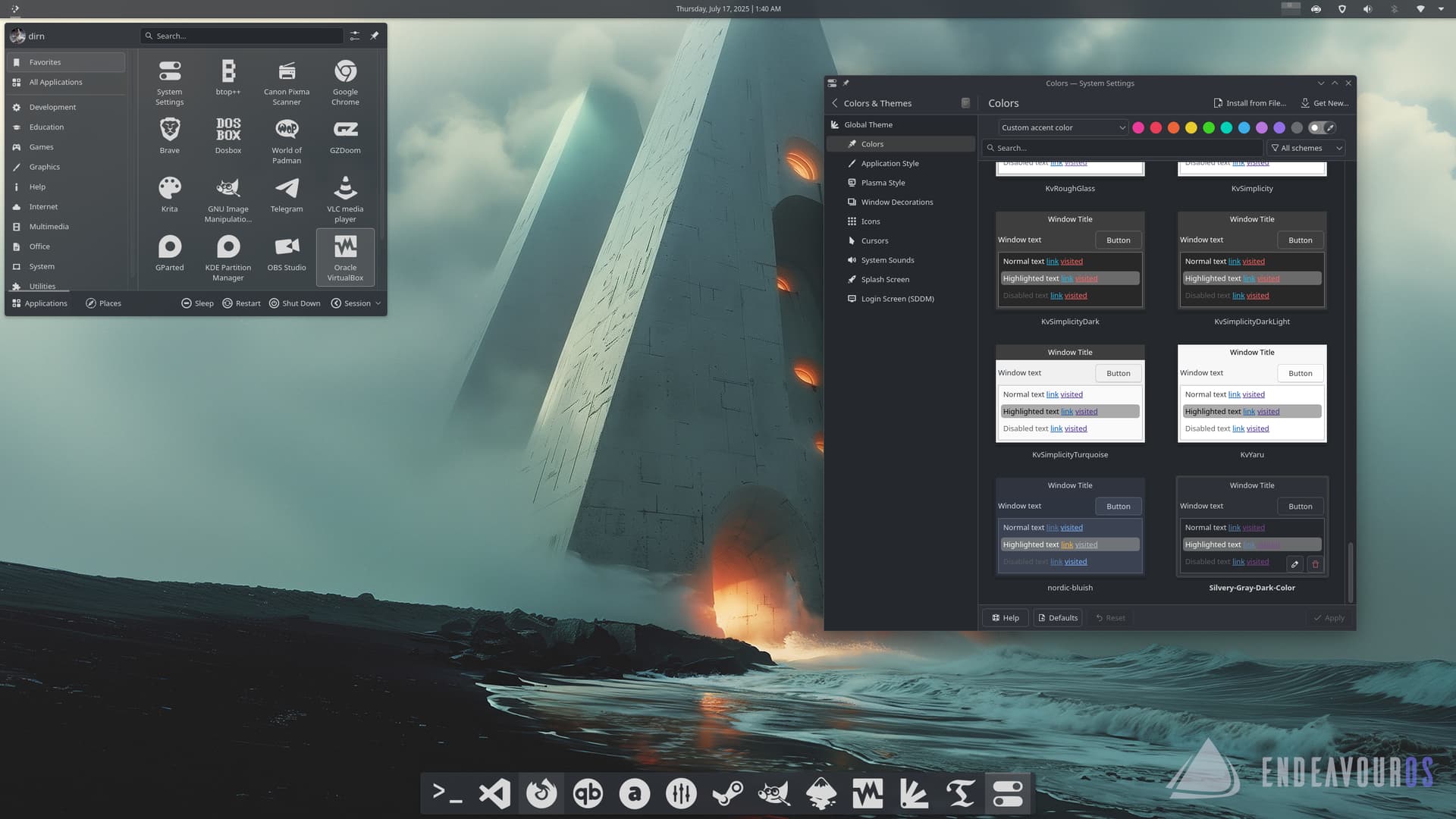The image size is (1456, 819).
Task: Click Install from File button
Action: pyautogui.click(x=1250, y=103)
